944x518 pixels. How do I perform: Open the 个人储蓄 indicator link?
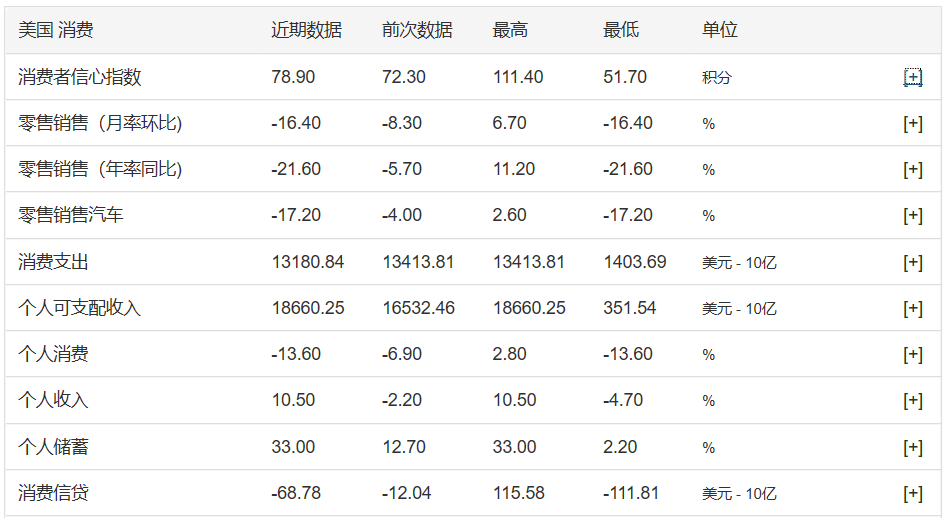point(53,447)
